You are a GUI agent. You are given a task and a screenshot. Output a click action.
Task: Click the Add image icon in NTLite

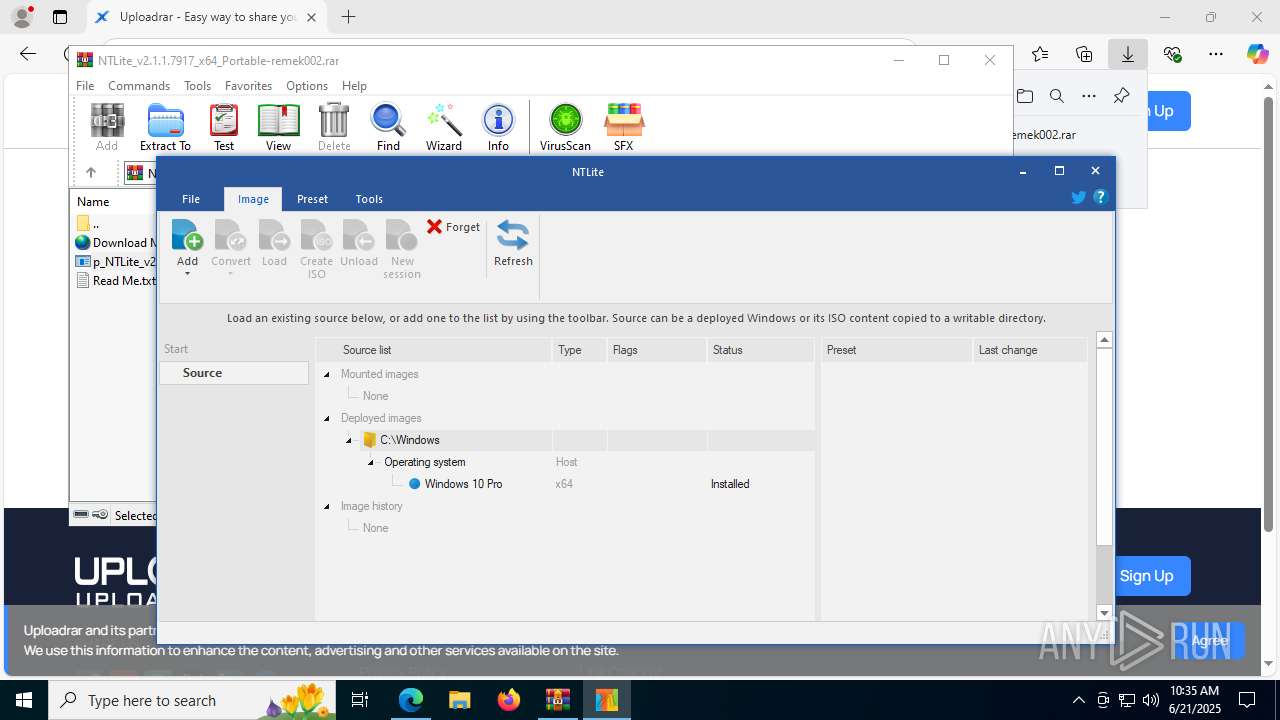[187, 235]
